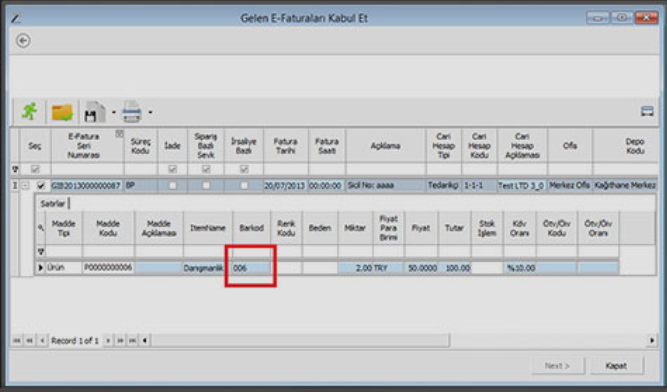This screenshot has height=392, width=667.
Task: Click the pencil app icon in title bar
Action: (16, 17)
